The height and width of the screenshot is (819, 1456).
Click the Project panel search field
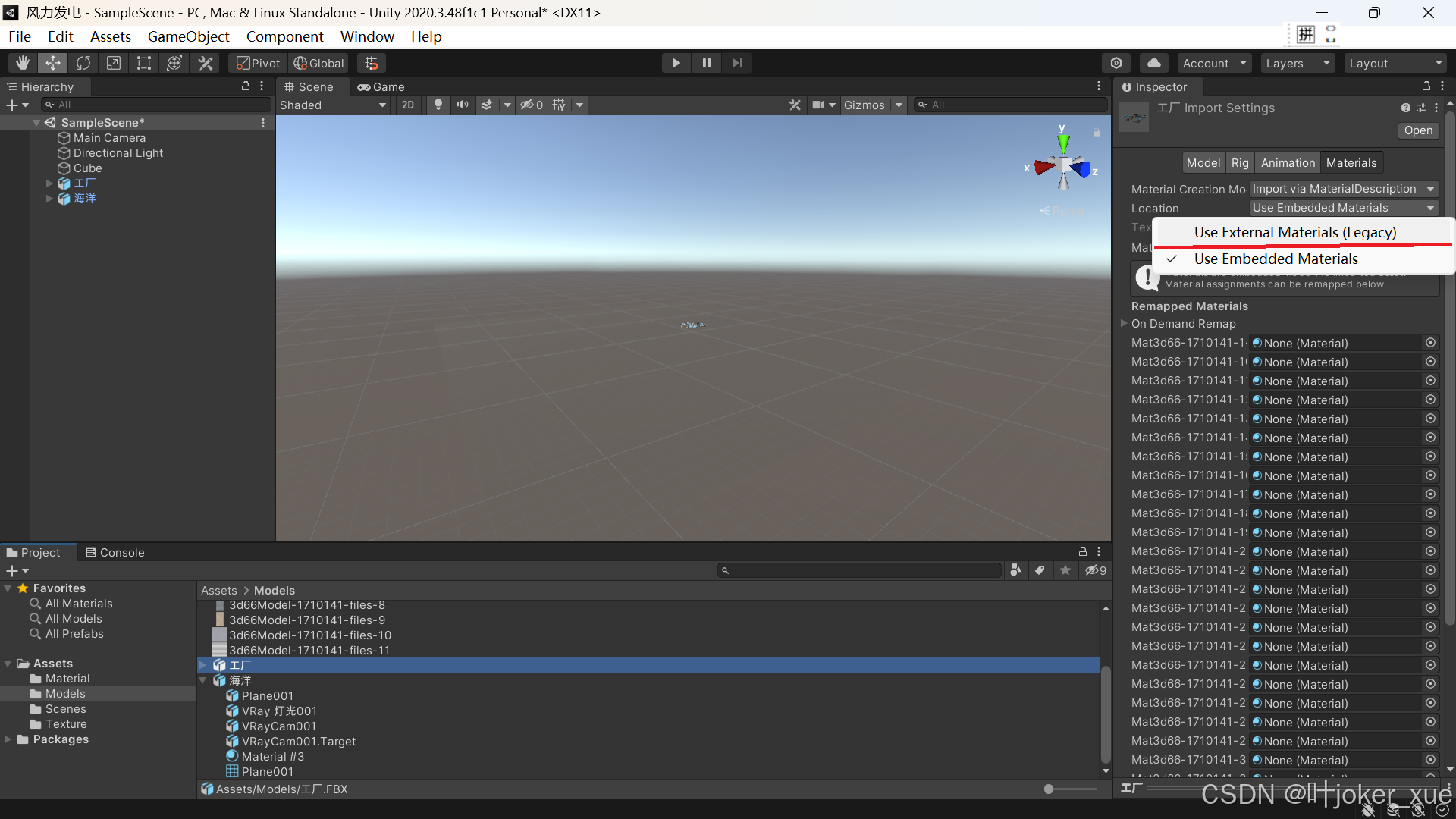[x=857, y=570]
